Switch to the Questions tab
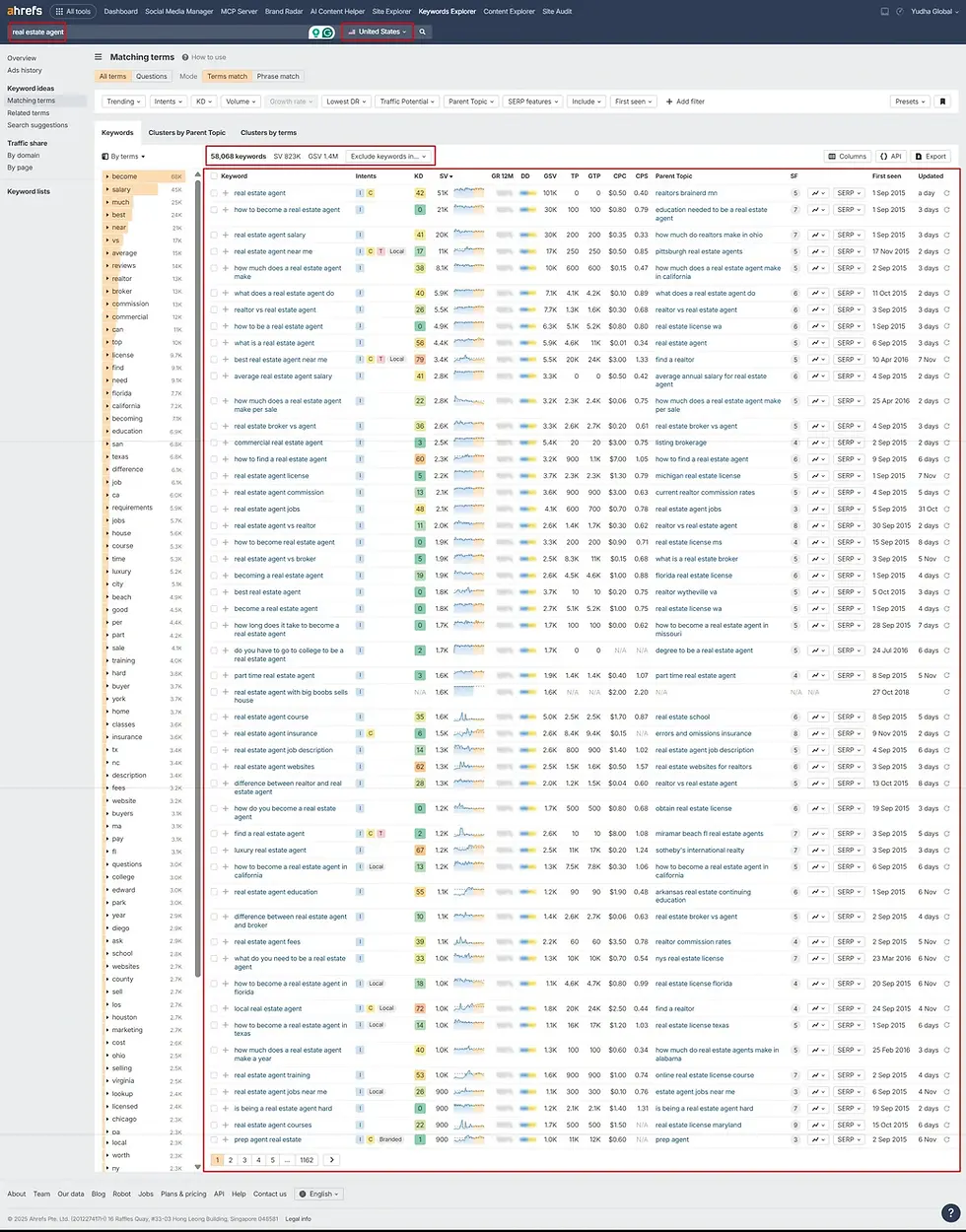The image size is (966, 1232). (150, 76)
